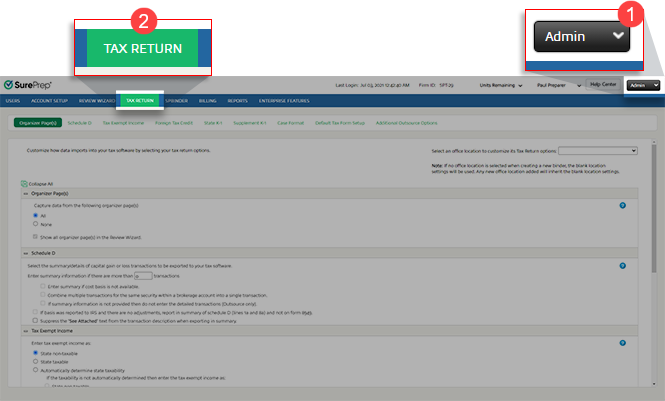Switch to the Schedule D tab
Viewport: 665px width, 401px height.
(79, 123)
